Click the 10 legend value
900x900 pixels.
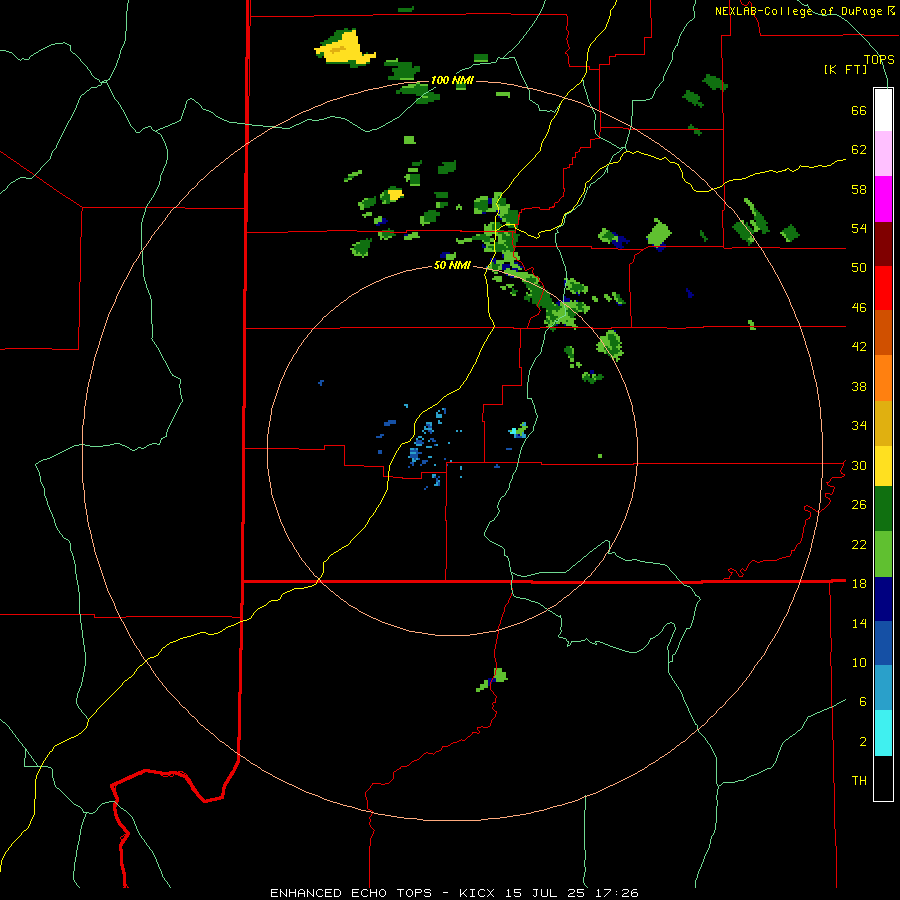tap(859, 662)
